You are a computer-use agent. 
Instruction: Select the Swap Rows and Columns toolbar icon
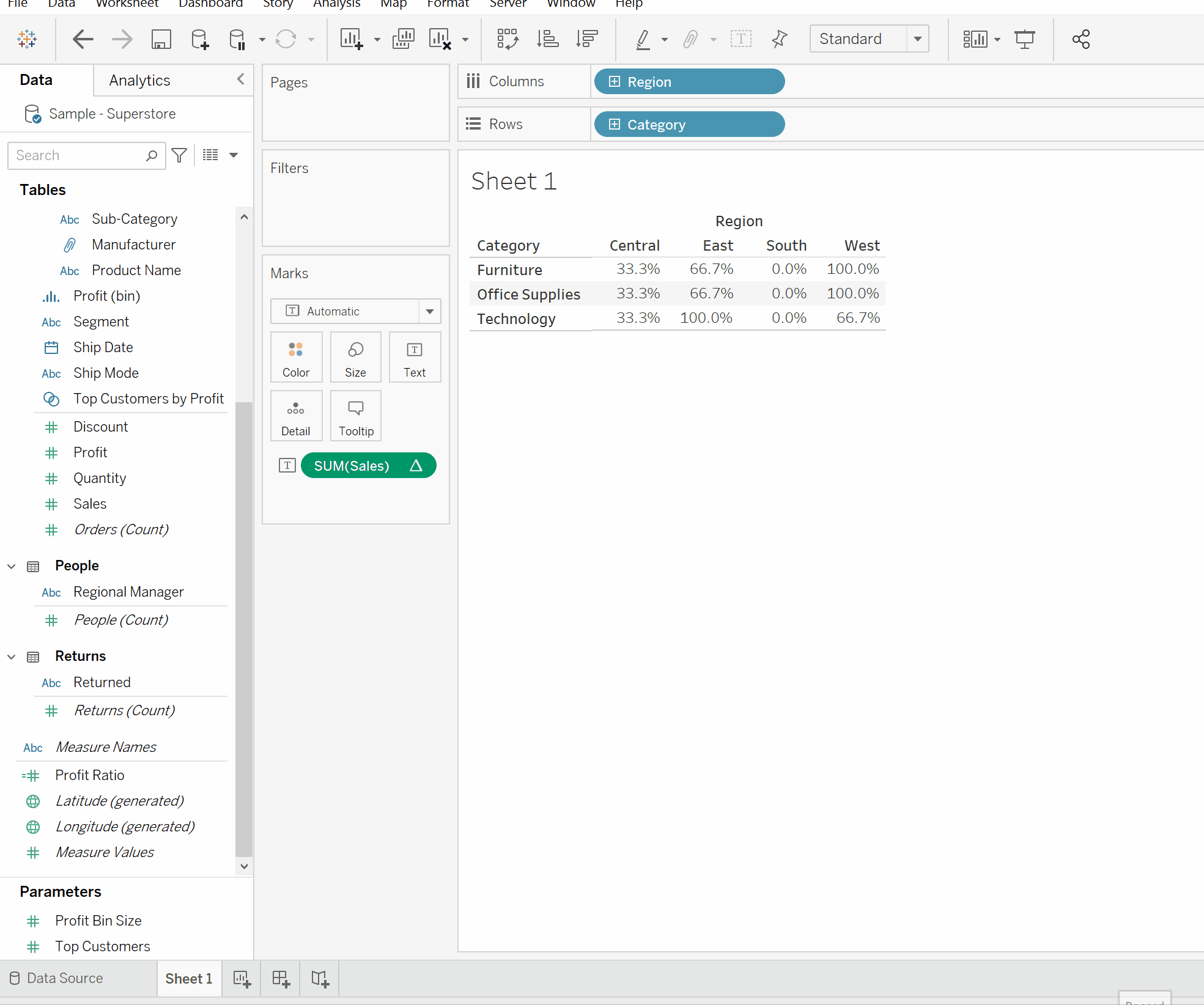point(508,39)
